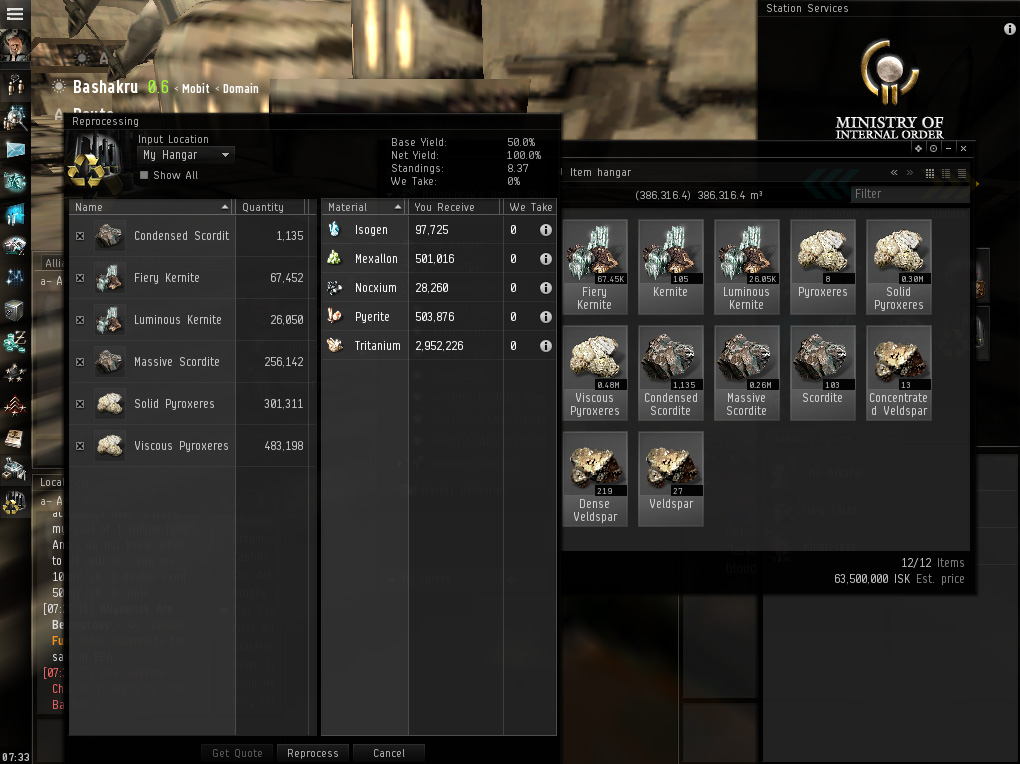This screenshot has height=764, width=1020.
Task: Uncheck Condensed Scordit input row
Action: [79, 236]
